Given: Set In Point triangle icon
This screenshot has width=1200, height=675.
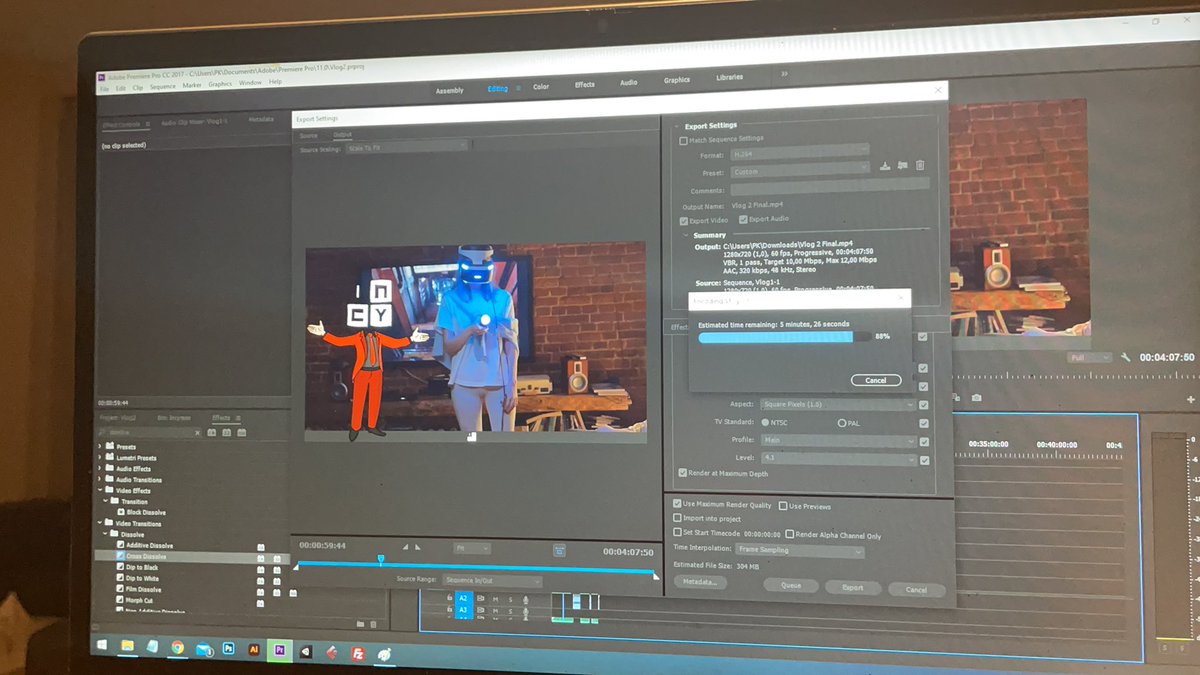Looking at the screenshot, I should (406, 547).
